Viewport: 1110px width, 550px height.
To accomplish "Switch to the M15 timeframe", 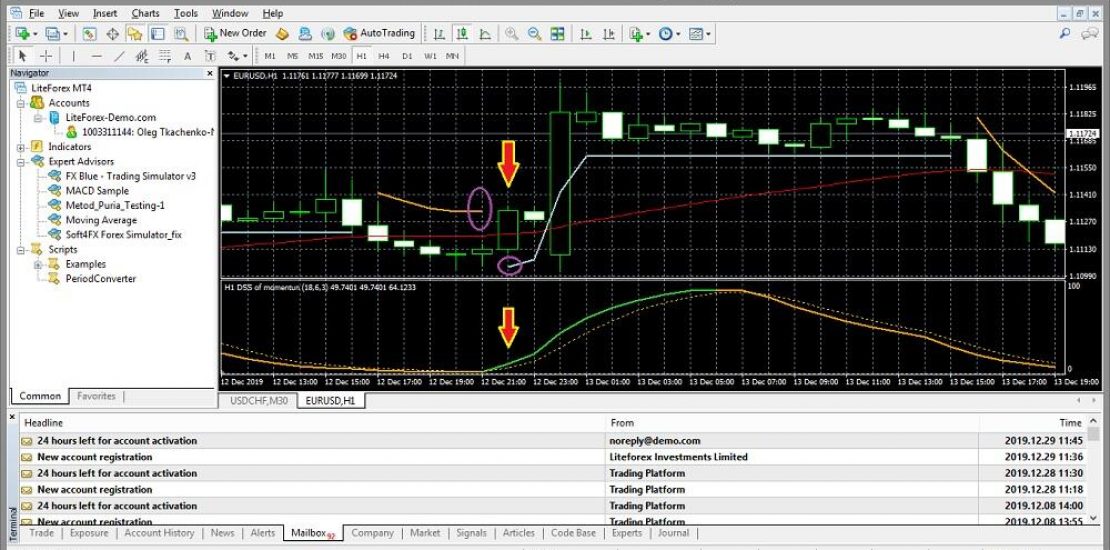I will click(315, 56).
